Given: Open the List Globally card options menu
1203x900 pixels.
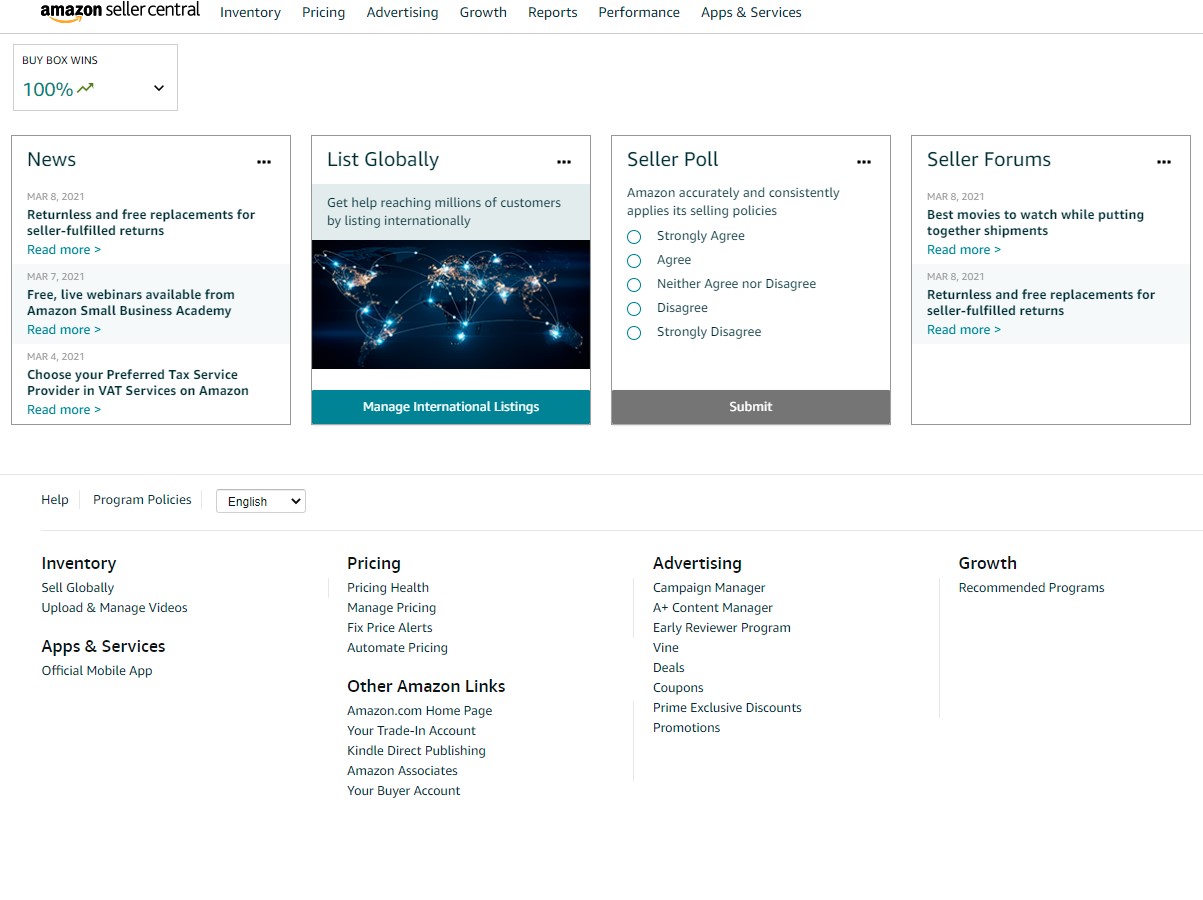Looking at the screenshot, I should tap(564, 161).
